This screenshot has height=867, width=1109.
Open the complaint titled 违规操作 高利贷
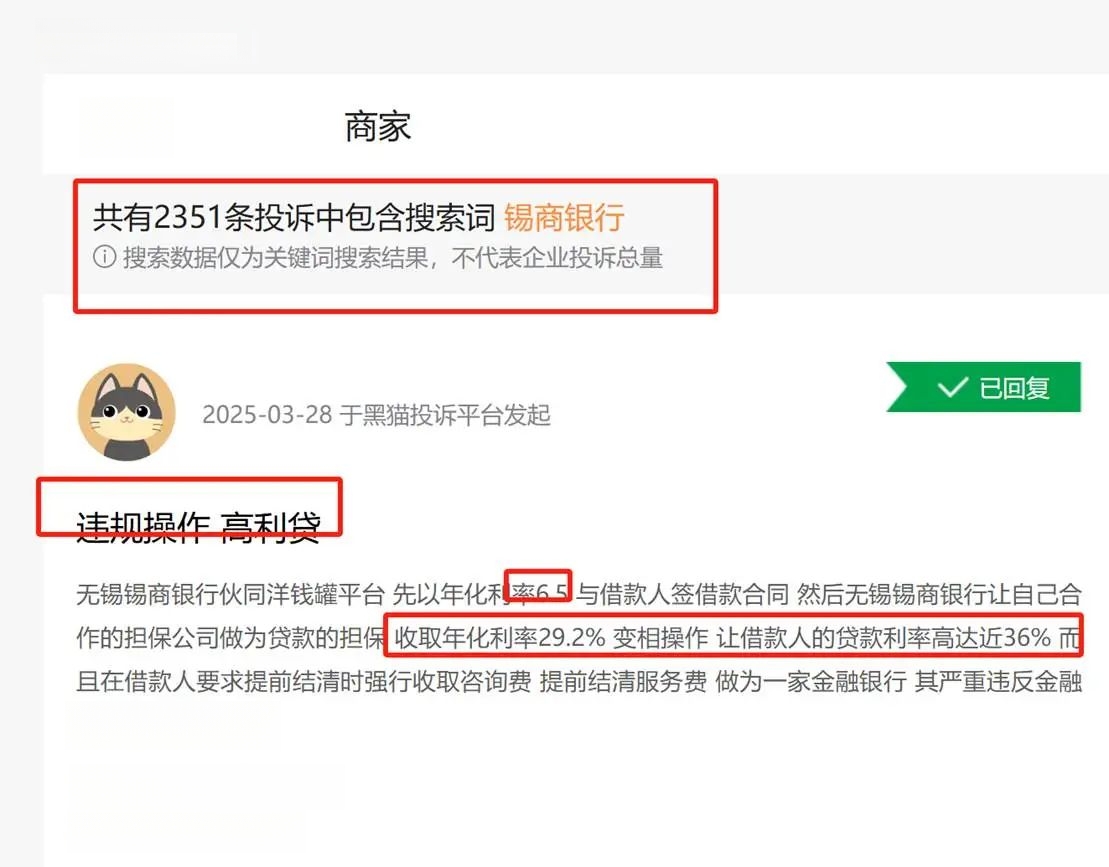click(199, 528)
